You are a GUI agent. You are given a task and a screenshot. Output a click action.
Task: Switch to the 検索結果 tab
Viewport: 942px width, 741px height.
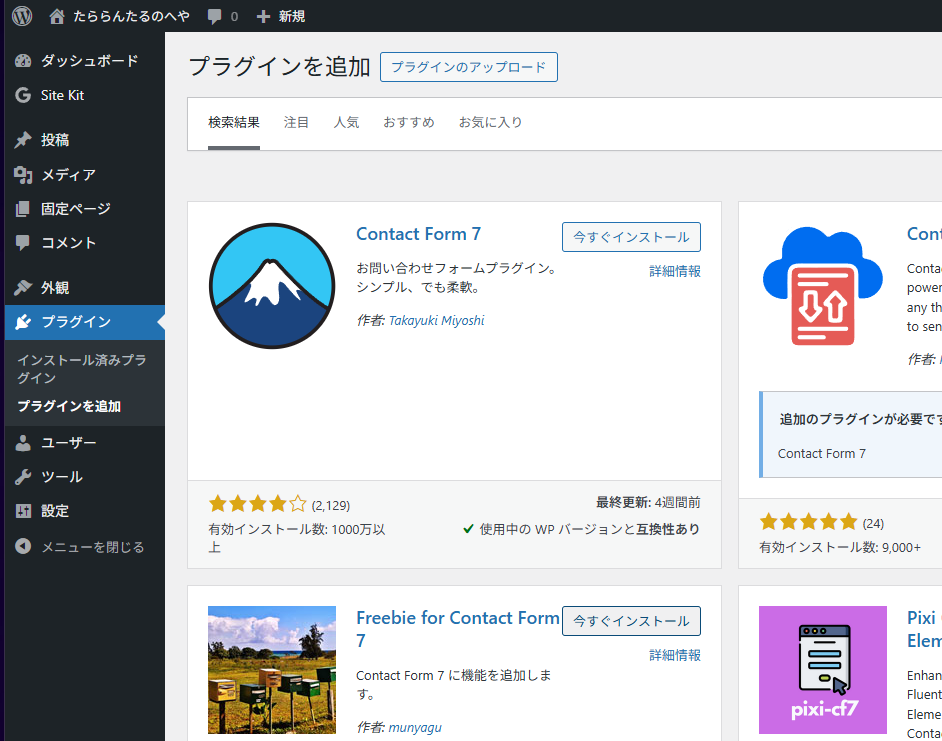(x=234, y=123)
